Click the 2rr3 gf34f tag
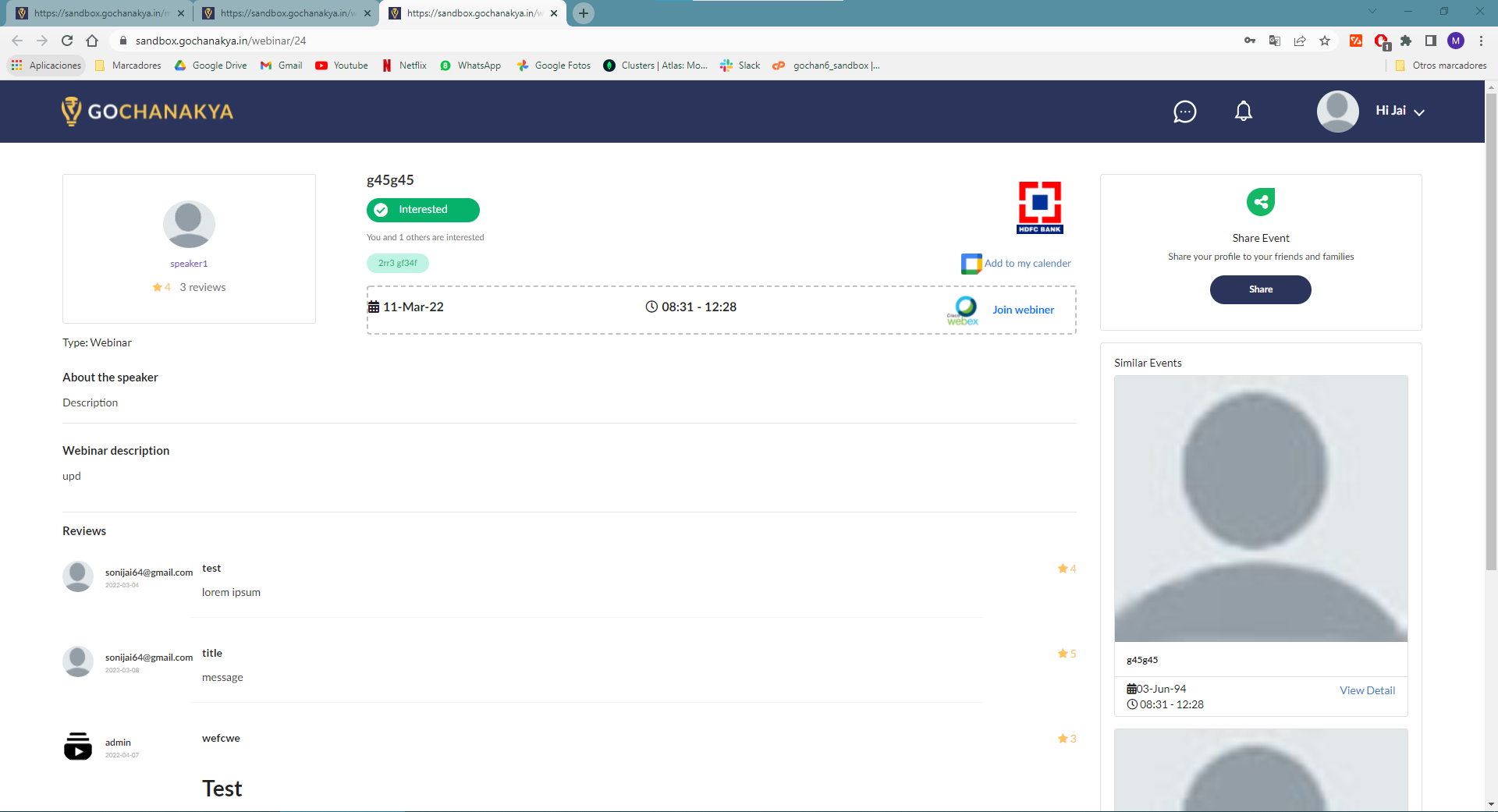Image resolution: width=1498 pixels, height=812 pixels. [x=398, y=263]
